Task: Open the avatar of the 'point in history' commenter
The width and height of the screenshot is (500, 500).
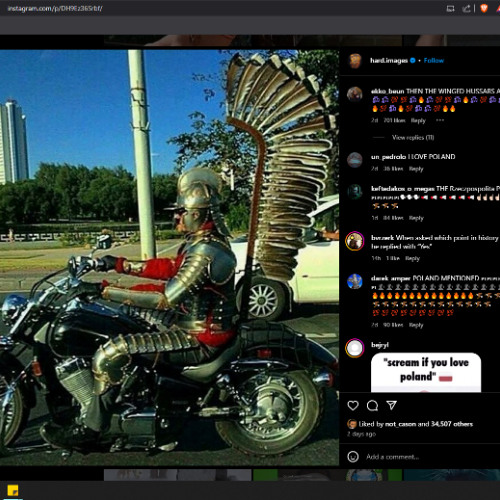Action: (355, 241)
